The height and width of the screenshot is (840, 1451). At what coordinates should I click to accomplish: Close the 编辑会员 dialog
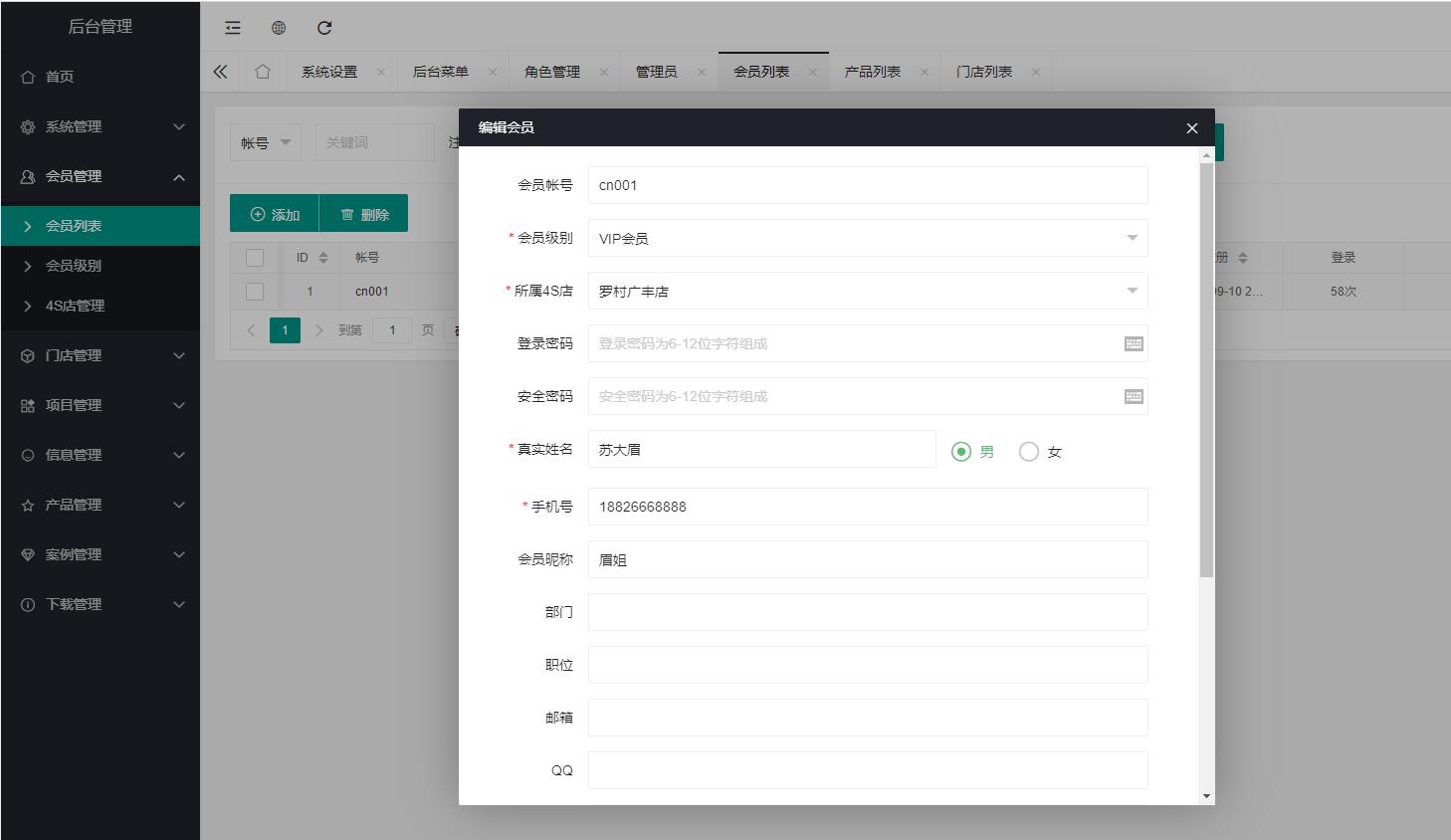[1192, 128]
